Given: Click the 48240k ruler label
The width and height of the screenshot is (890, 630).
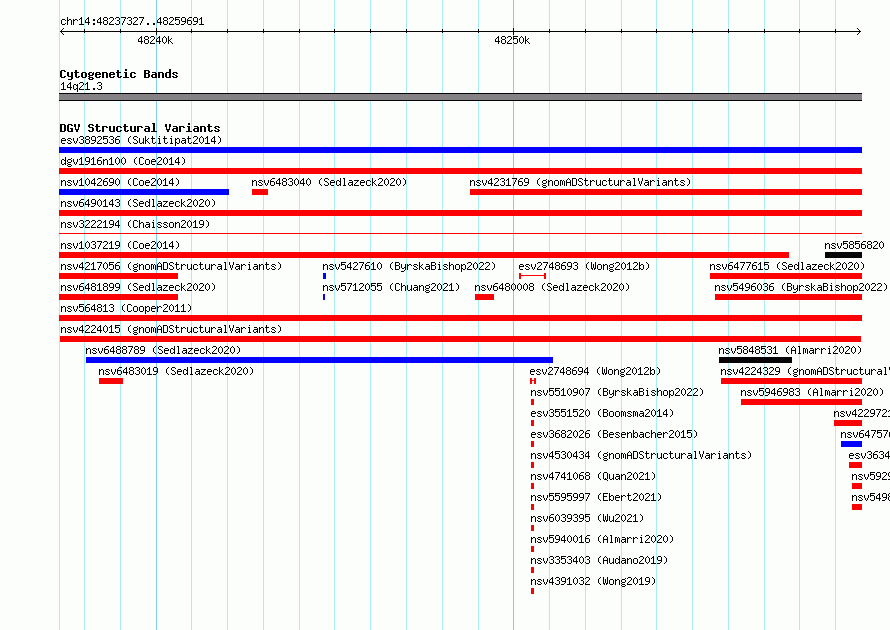Looking at the screenshot, I should tap(155, 40).
